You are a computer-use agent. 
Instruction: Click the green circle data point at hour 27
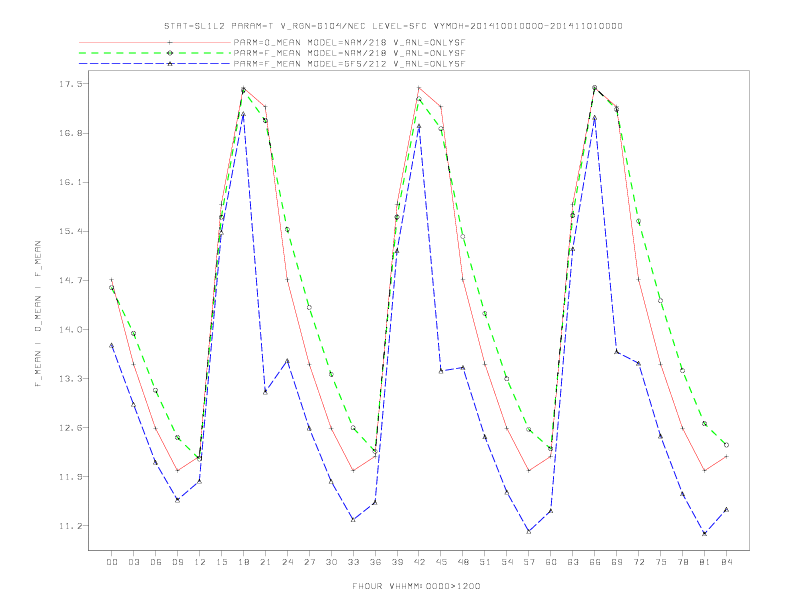[x=309, y=307]
